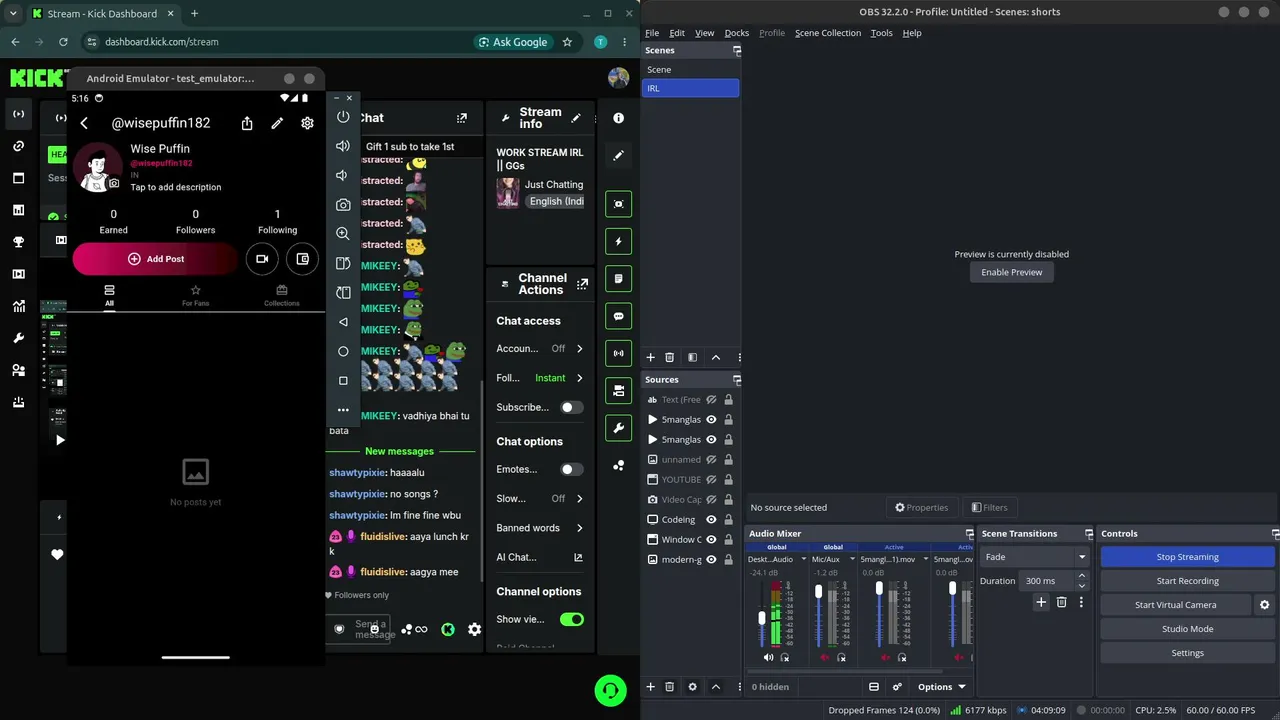This screenshot has width=1280, height=720.
Task: Hide the Codeing source in OBS
Action: point(712,520)
